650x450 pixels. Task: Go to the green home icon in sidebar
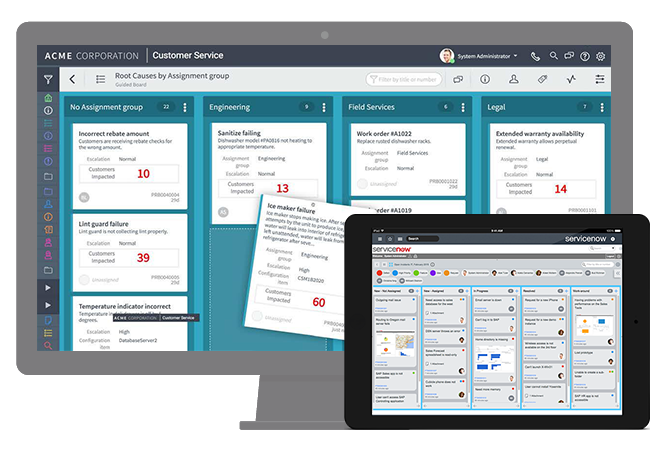(48, 98)
